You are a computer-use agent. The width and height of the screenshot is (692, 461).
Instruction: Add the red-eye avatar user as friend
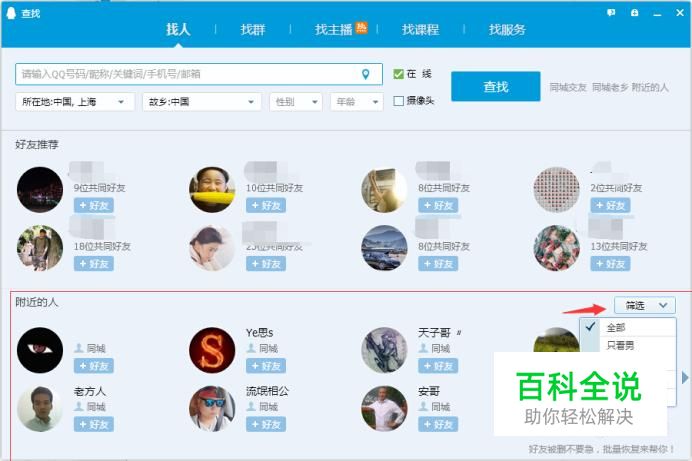point(94,366)
